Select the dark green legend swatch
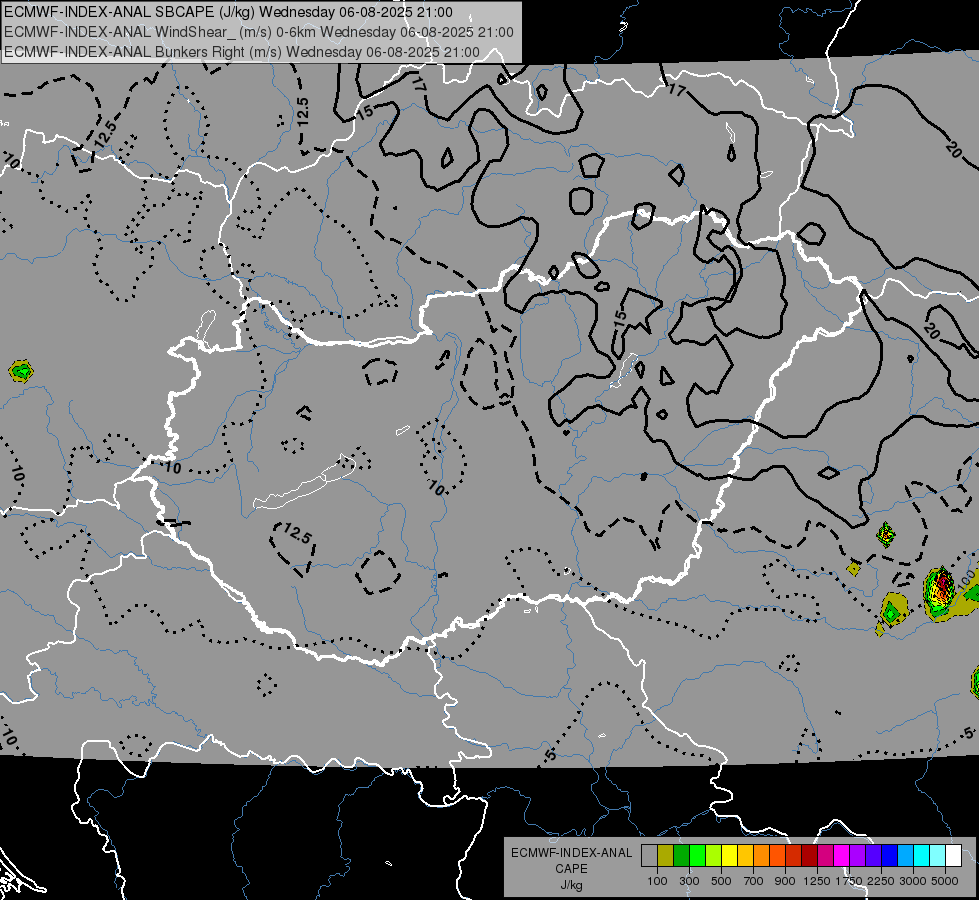Screen dimensions: 979x900 pos(681,855)
